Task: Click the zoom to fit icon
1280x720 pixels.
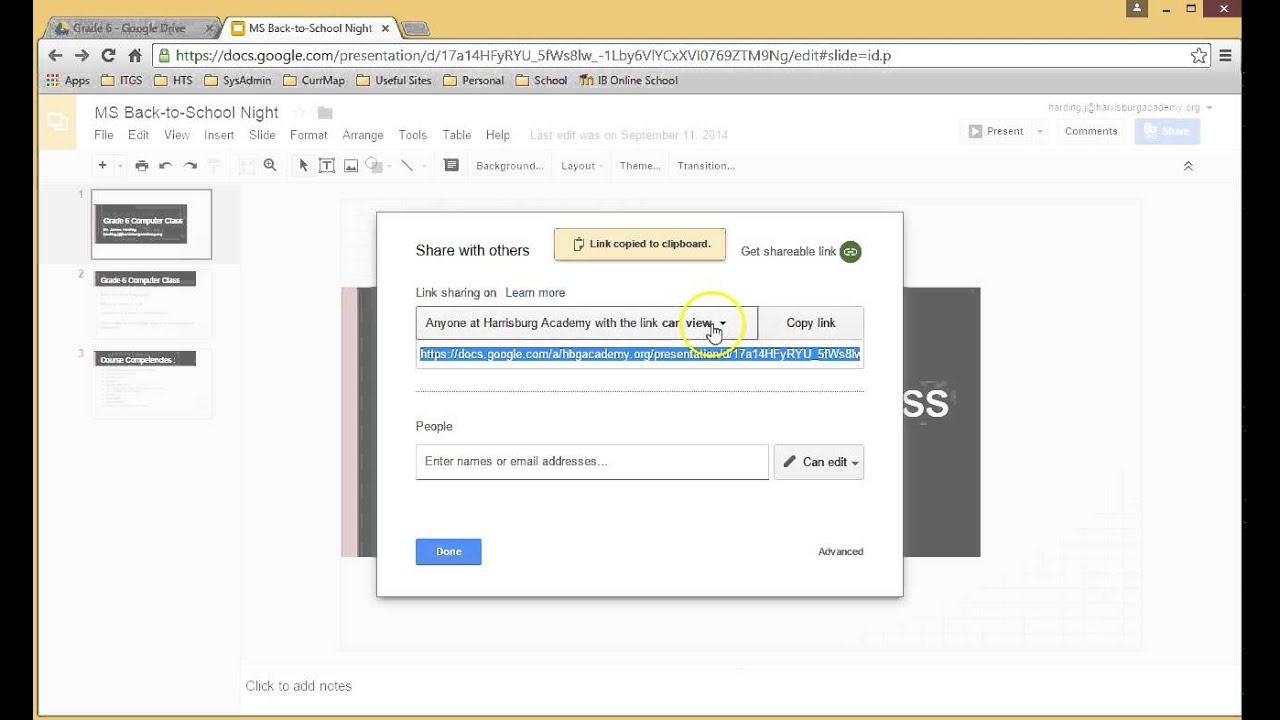Action: [247, 166]
